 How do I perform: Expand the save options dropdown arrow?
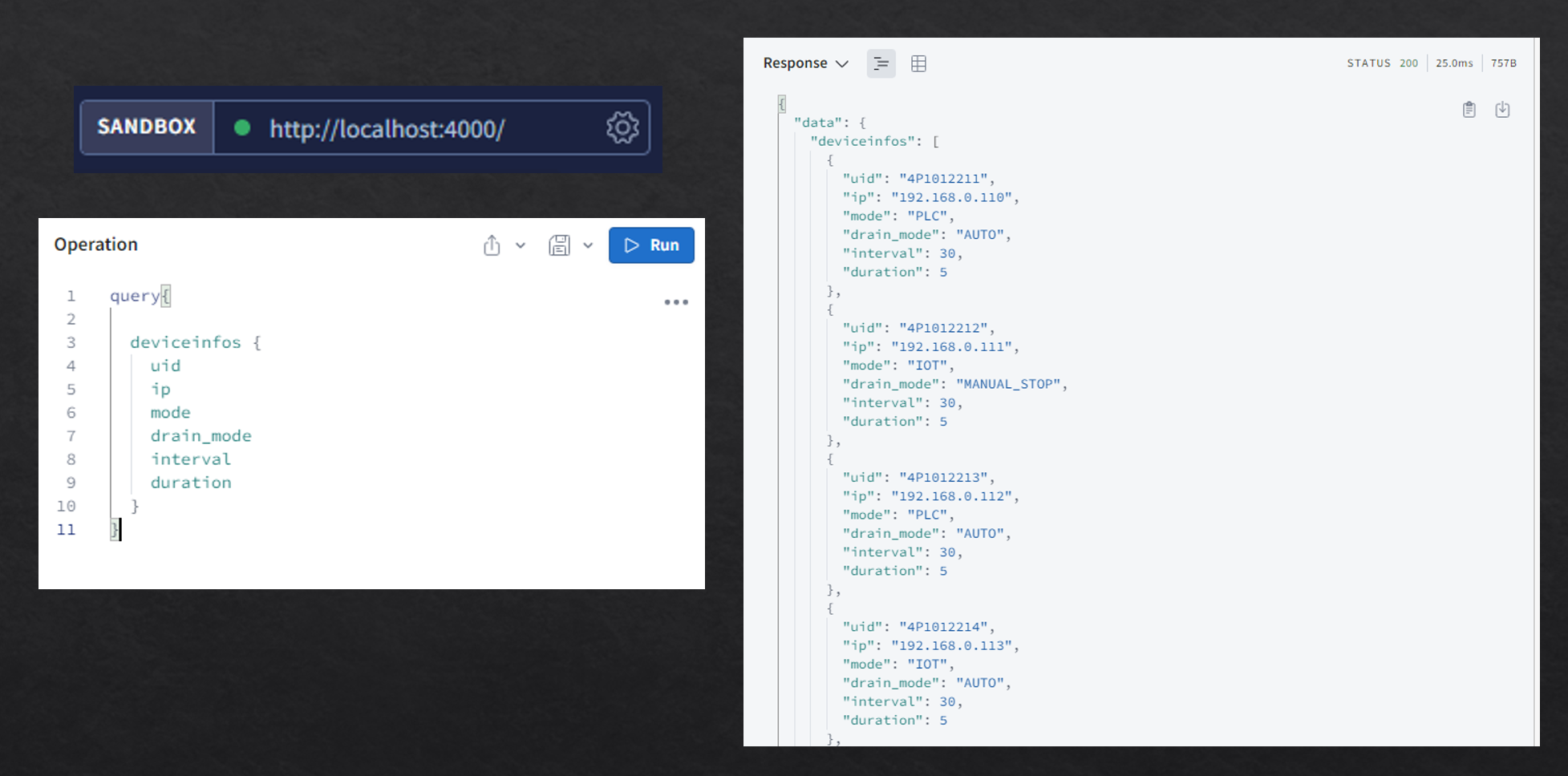coord(588,245)
